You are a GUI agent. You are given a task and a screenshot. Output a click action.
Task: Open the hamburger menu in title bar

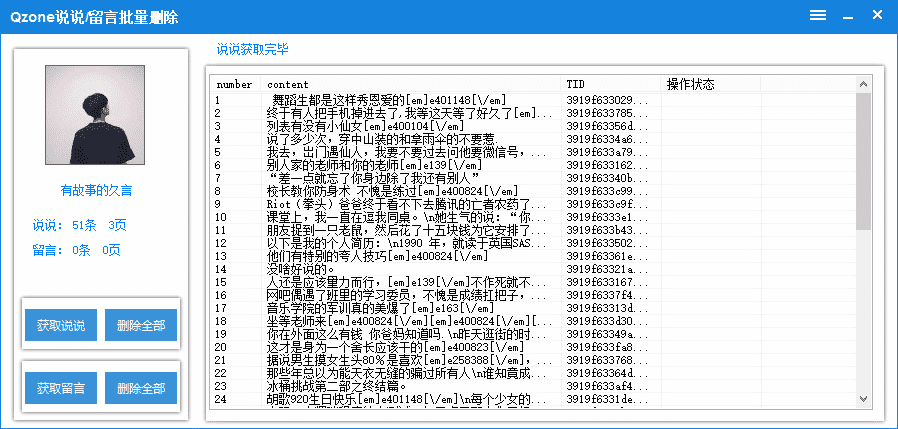(x=817, y=15)
